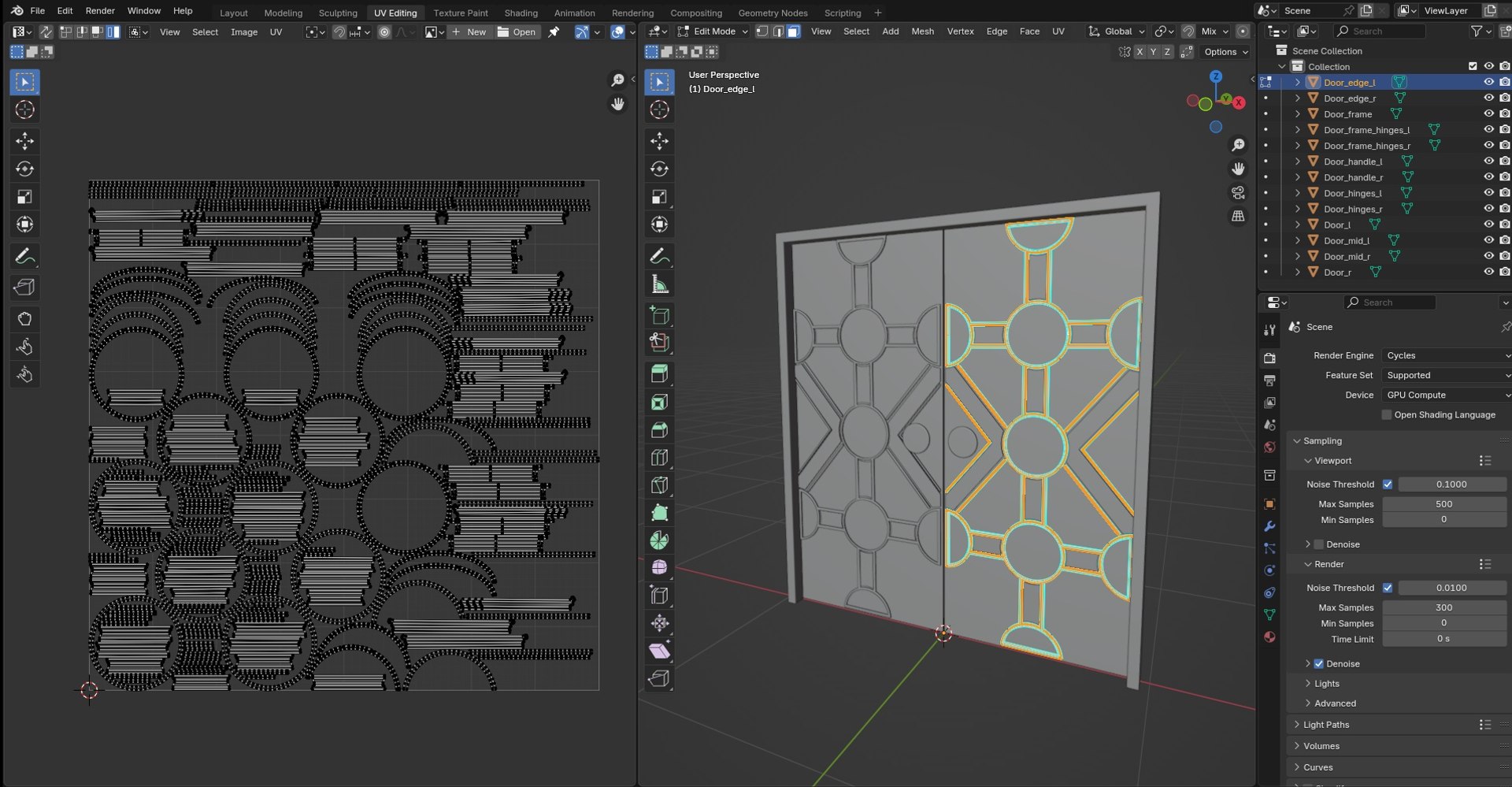Viewport: 1512px width, 787px height.
Task: Disable the Render Denoise checkbox
Action: pos(1319,664)
